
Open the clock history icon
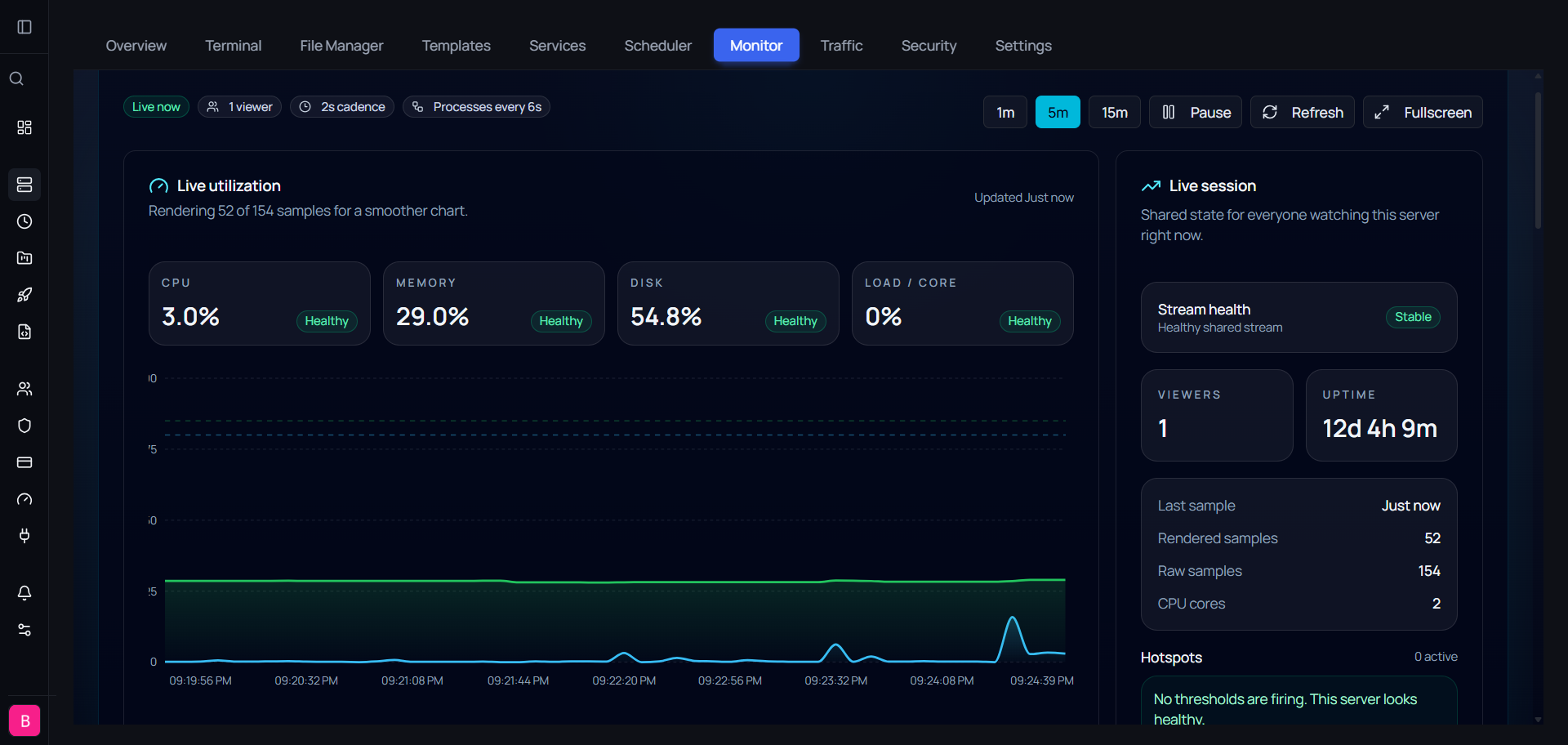24,221
